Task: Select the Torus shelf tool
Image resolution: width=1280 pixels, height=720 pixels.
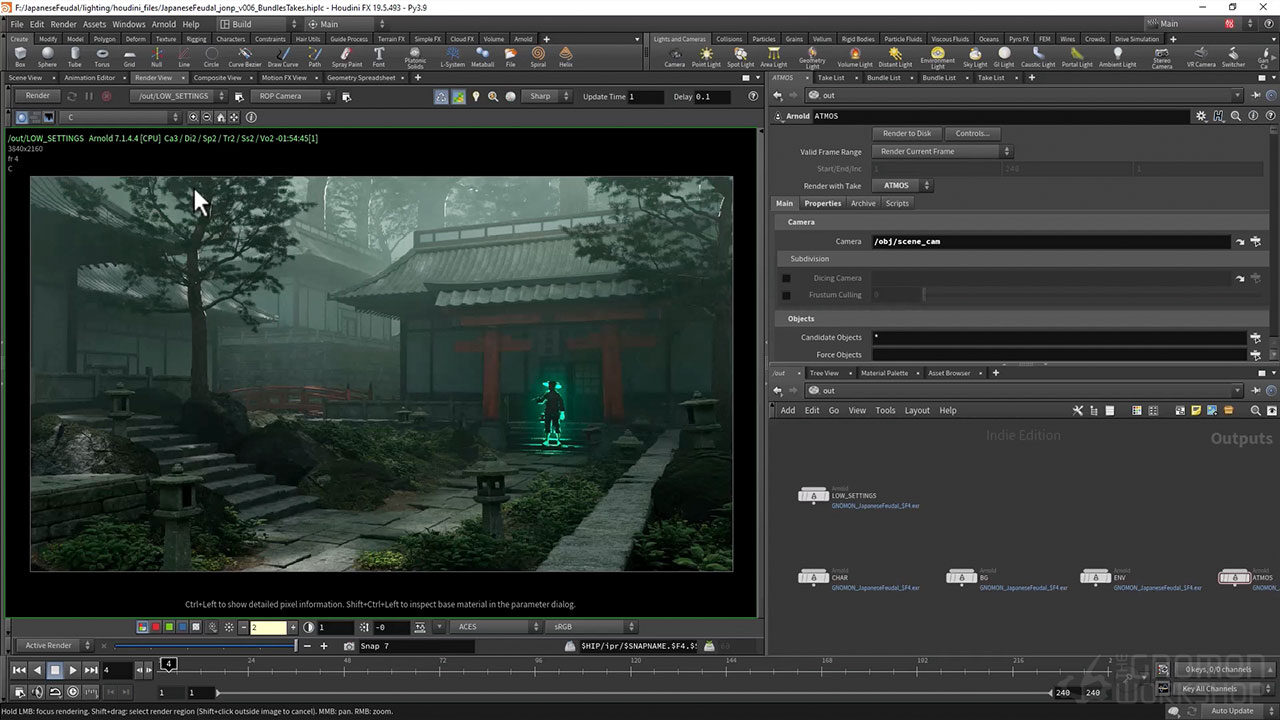Action: (x=102, y=56)
